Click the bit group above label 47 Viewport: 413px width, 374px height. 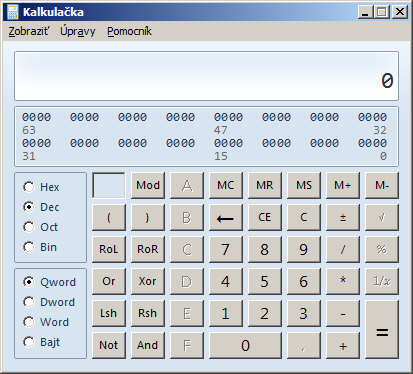(228, 117)
